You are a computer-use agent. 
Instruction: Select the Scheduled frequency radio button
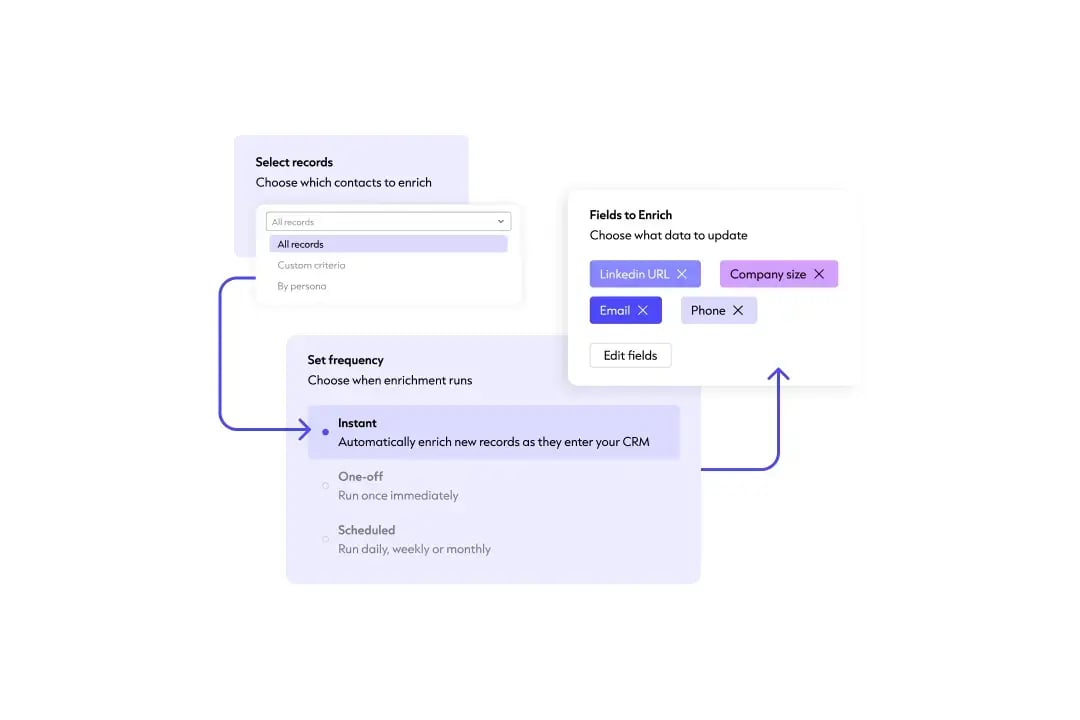[325, 539]
